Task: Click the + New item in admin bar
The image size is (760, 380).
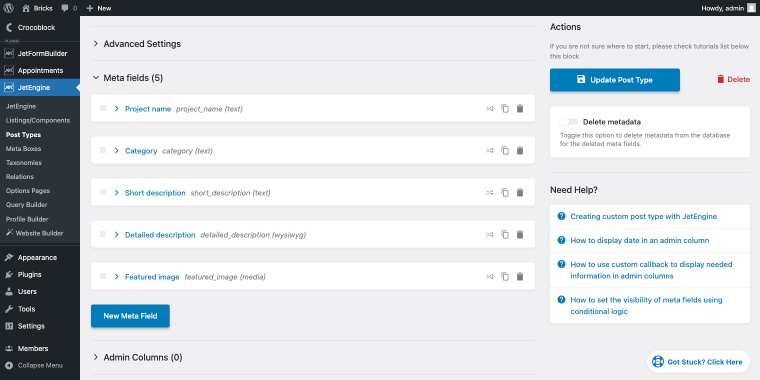Action: click(x=98, y=8)
